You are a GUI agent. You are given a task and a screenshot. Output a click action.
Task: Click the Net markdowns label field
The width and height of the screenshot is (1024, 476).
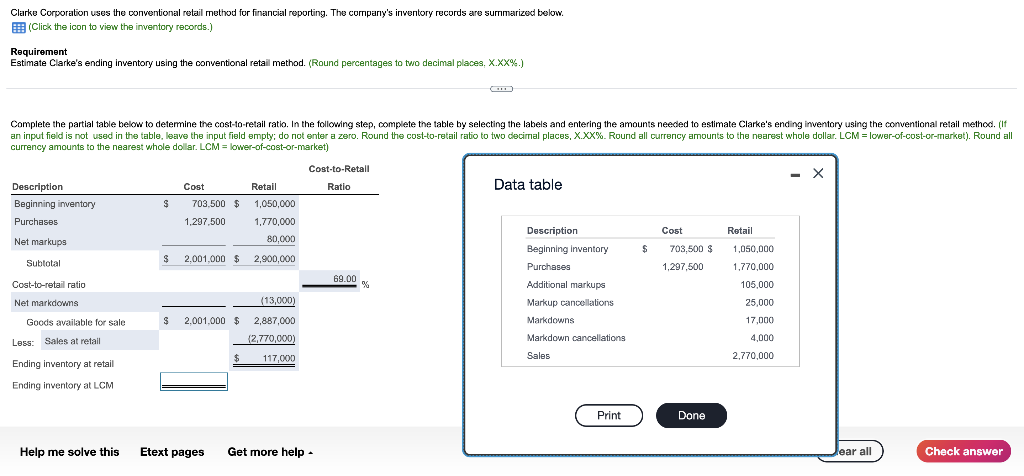pyautogui.click(x=86, y=303)
